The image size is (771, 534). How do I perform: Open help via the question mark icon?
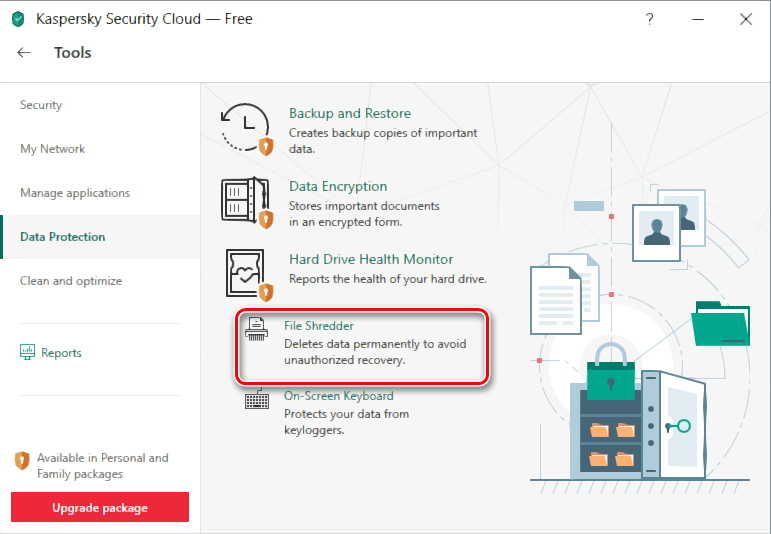pos(649,19)
